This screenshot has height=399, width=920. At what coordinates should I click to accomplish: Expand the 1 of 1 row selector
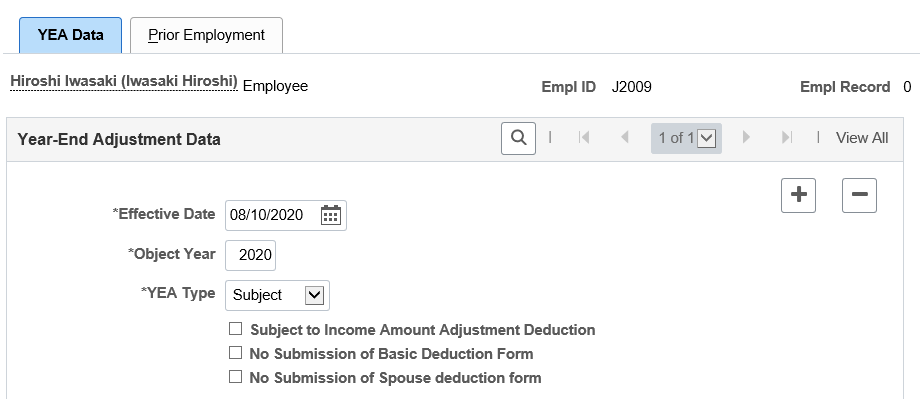pyautogui.click(x=686, y=138)
